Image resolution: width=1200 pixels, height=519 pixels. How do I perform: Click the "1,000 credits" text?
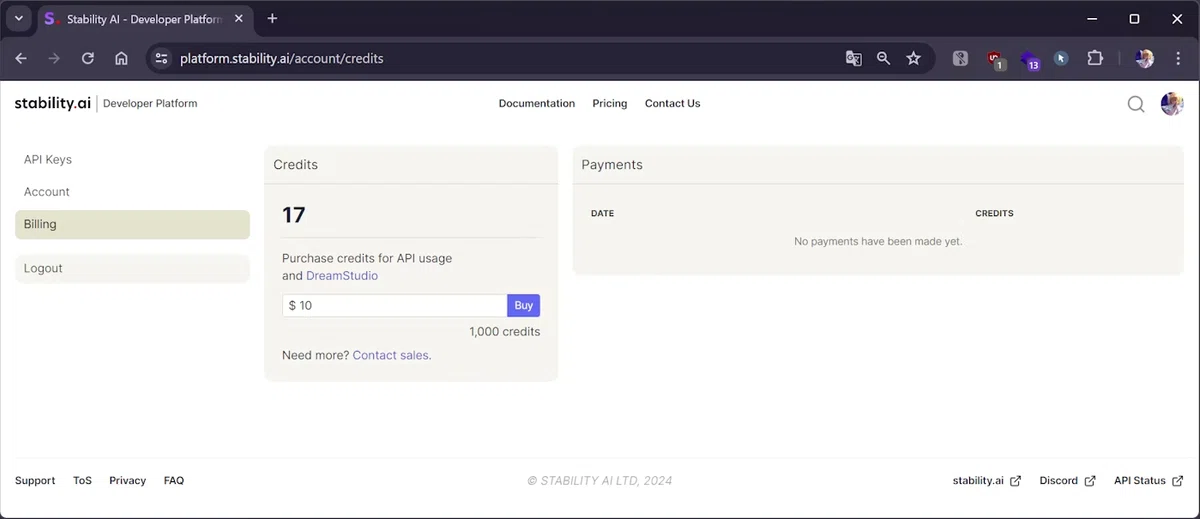point(504,332)
